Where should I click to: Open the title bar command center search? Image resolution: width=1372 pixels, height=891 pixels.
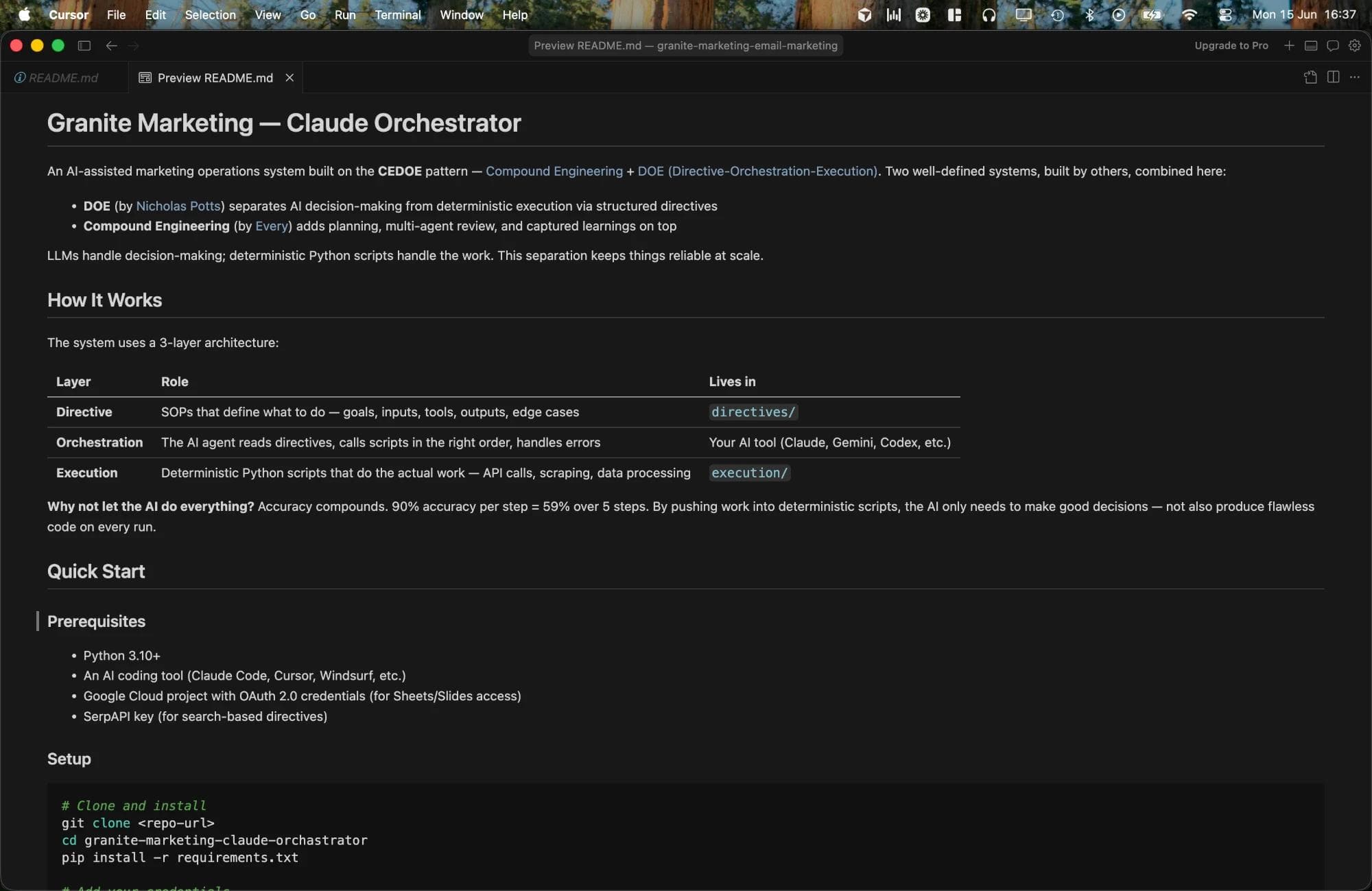tap(685, 45)
